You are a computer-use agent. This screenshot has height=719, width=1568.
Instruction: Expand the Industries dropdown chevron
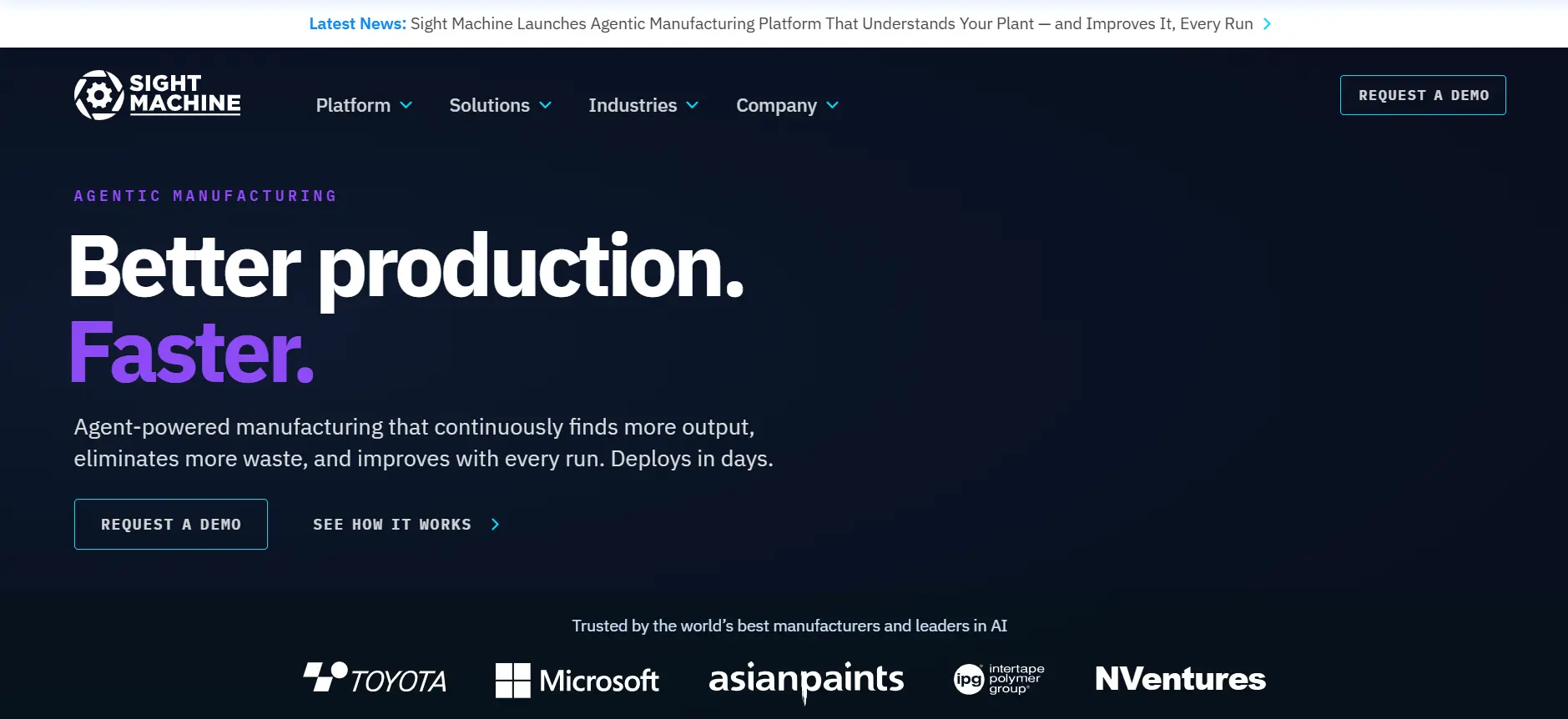(693, 105)
